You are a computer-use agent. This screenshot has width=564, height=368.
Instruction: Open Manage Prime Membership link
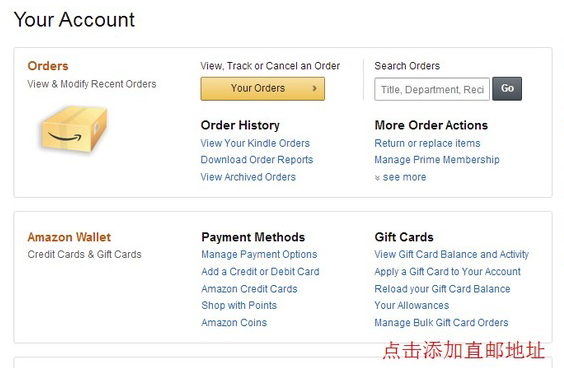(437, 160)
